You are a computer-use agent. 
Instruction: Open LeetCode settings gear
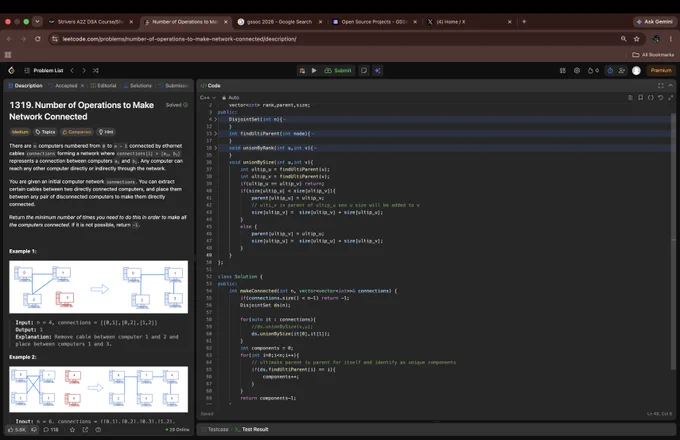pyautogui.click(x=577, y=70)
